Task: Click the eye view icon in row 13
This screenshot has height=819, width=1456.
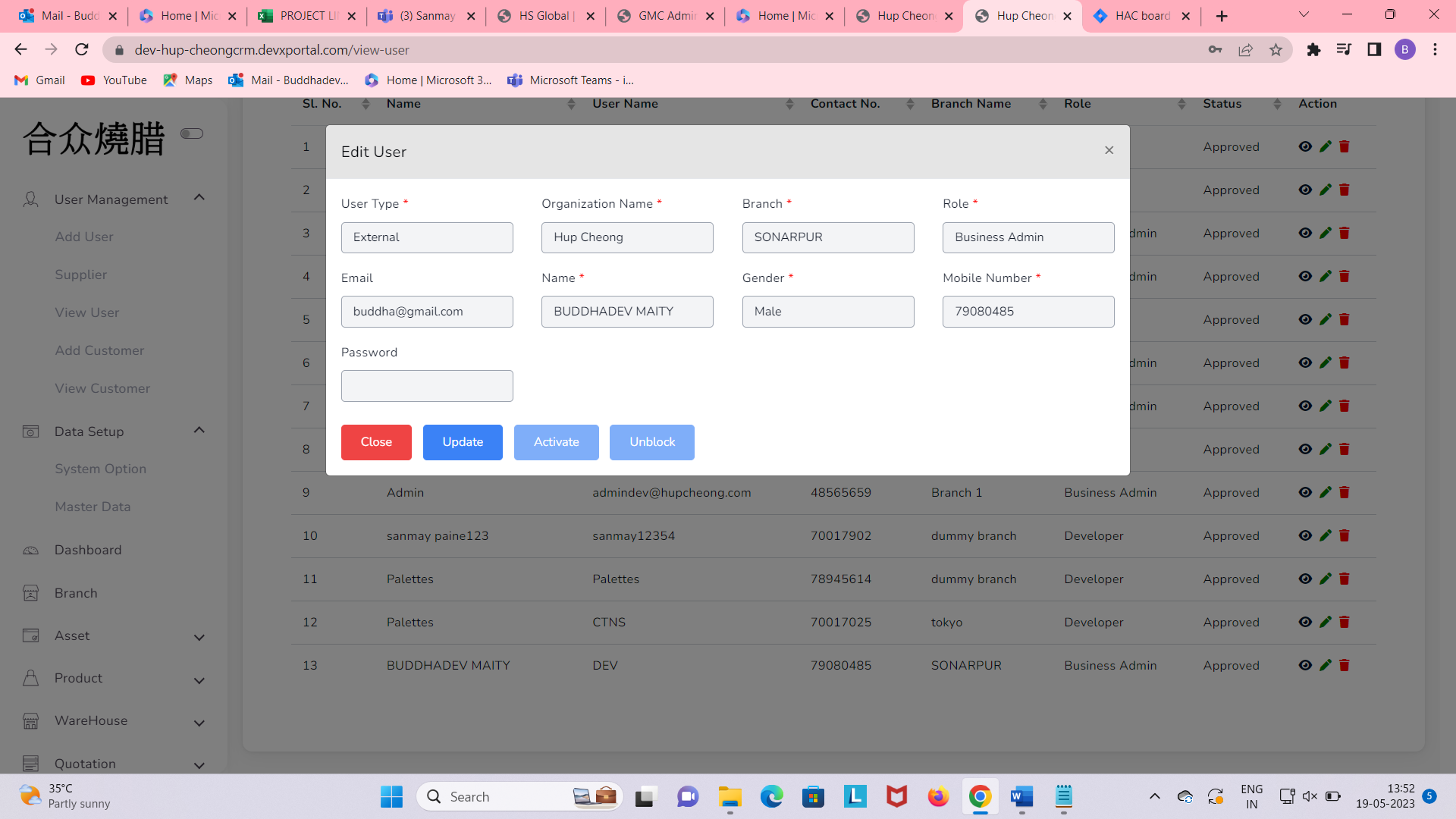Action: (1305, 665)
